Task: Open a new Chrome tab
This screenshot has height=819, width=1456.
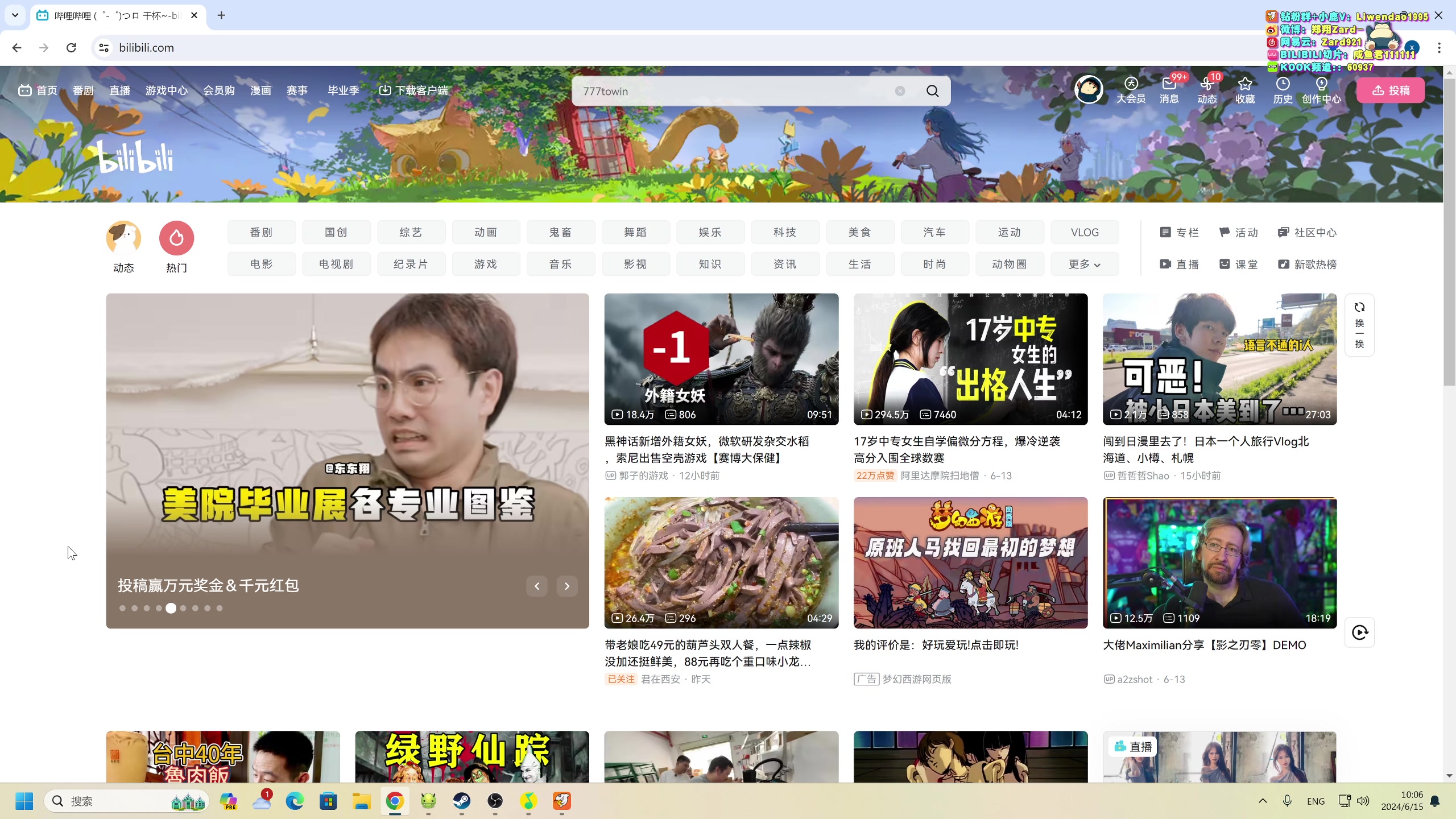Action: 221,15
